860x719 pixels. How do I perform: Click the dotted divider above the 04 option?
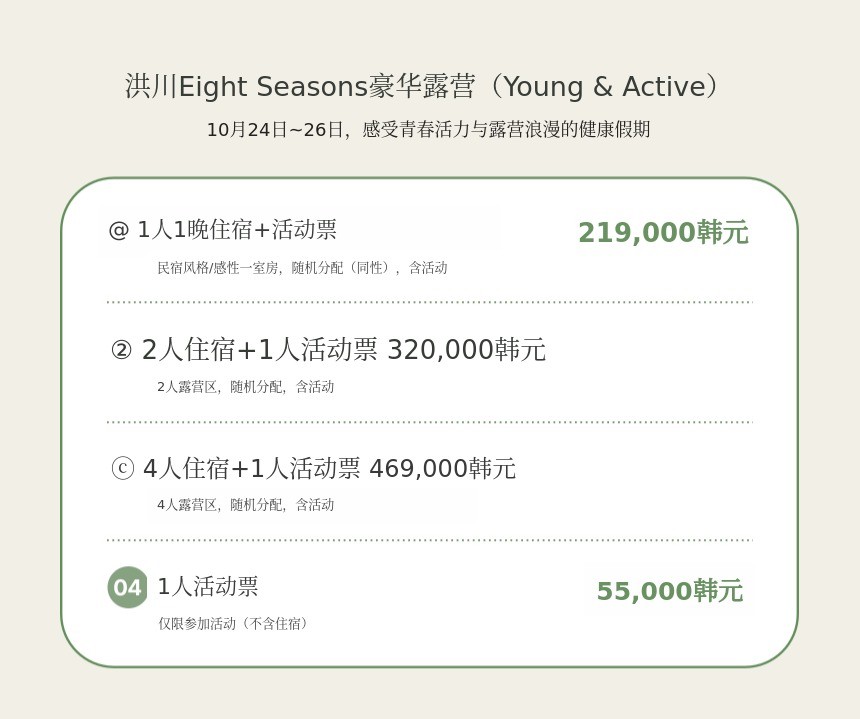tap(430, 540)
